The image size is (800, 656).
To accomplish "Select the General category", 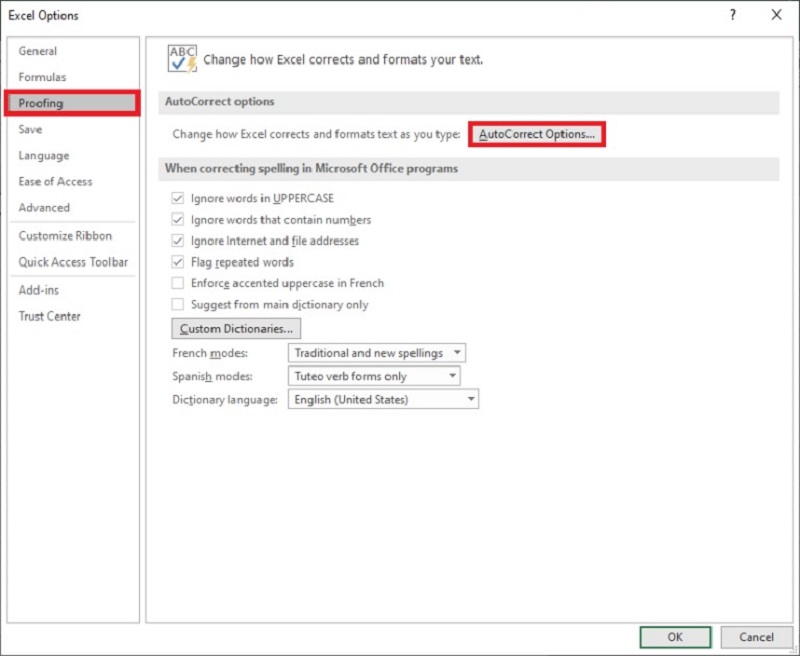I will 38,51.
